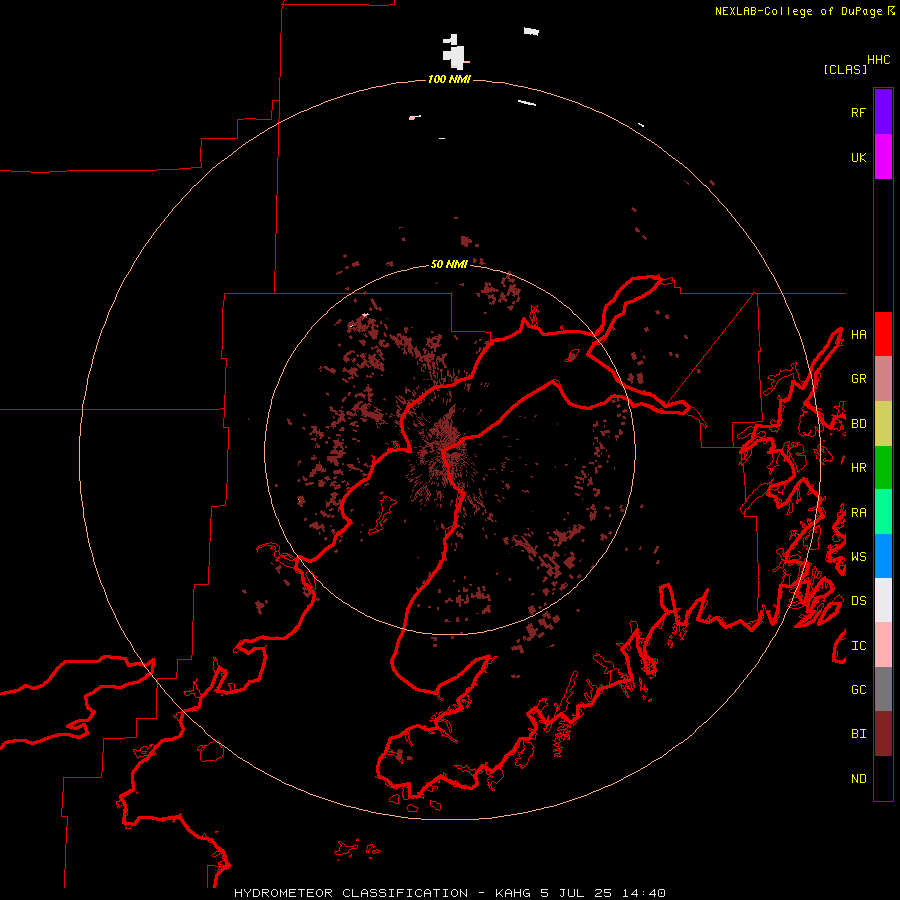The height and width of the screenshot is (900, 900).
Task: Select the BD legend label
Action: point(858,424)
